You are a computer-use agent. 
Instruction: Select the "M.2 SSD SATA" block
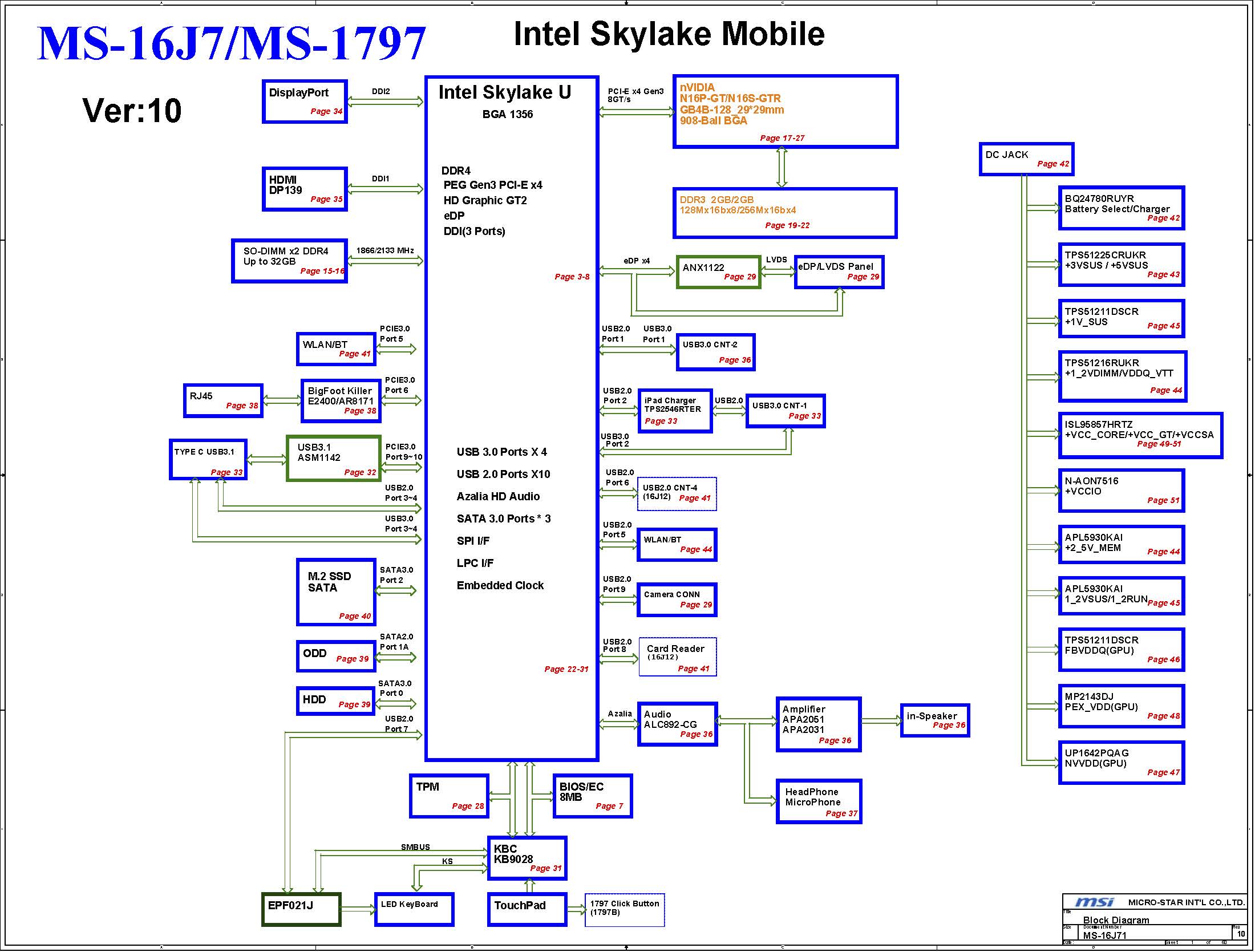337,593
